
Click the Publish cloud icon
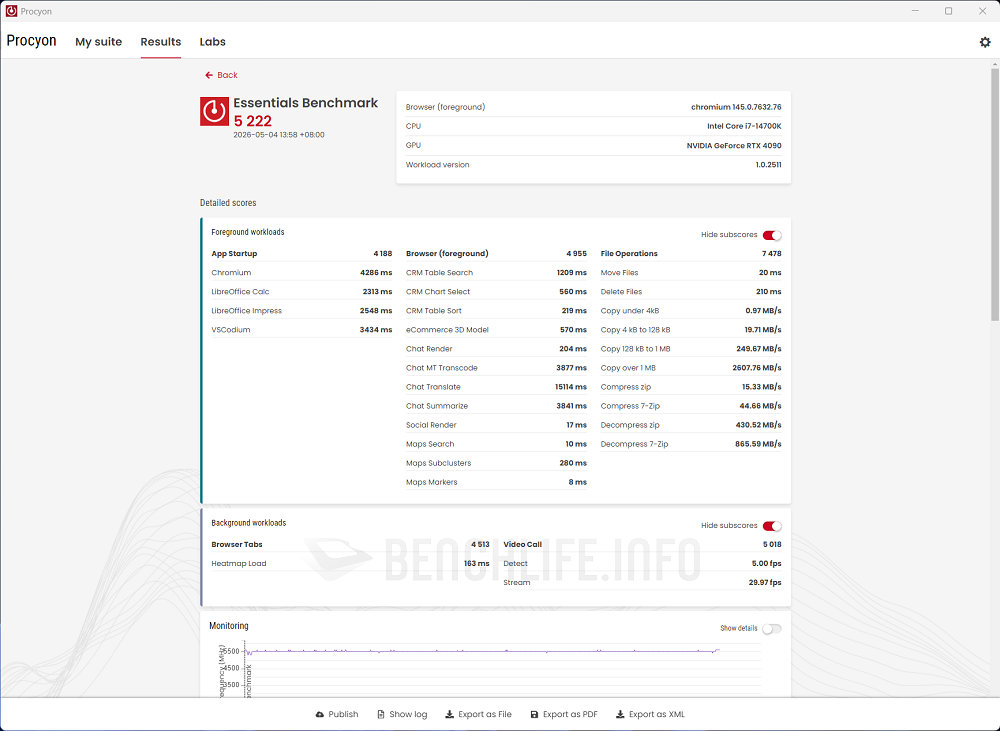[x=320, y=714]
